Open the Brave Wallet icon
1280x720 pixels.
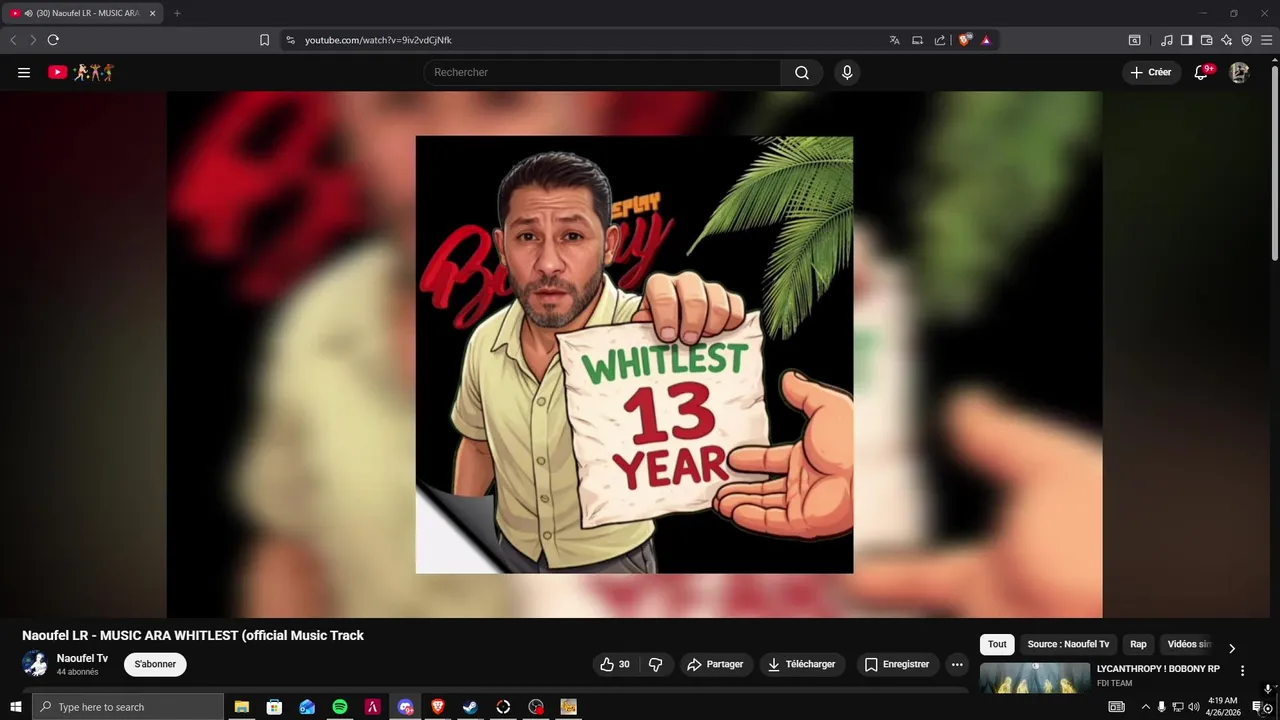(1206, 40)
